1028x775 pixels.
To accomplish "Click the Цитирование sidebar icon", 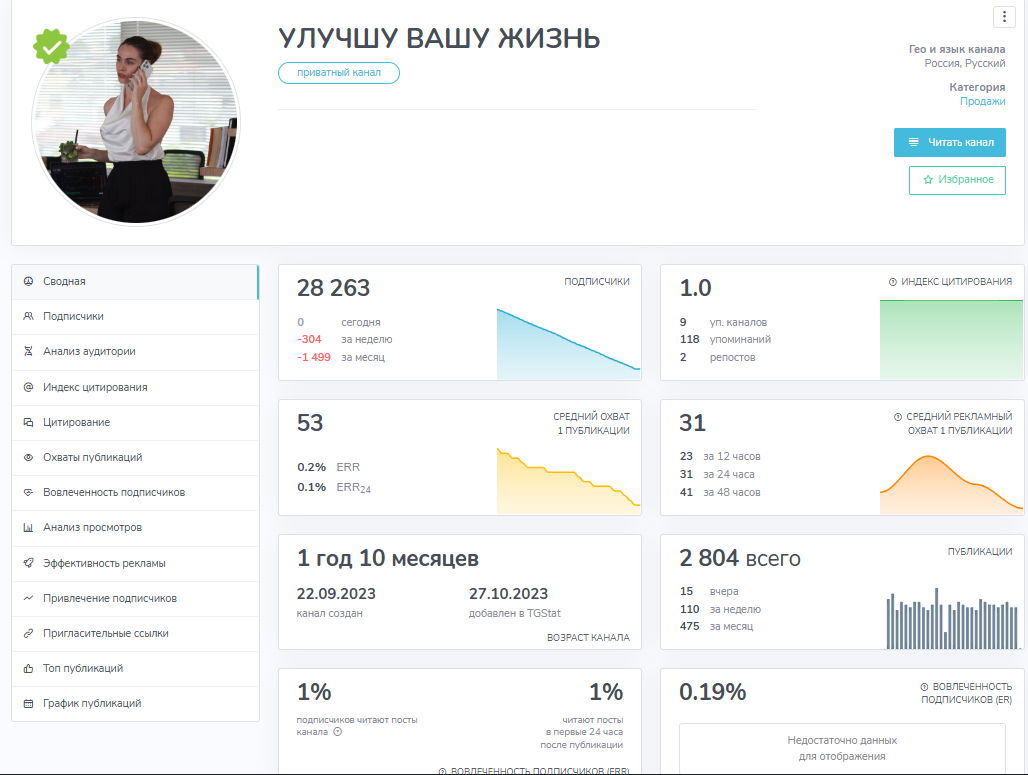I will coord(28,422).
